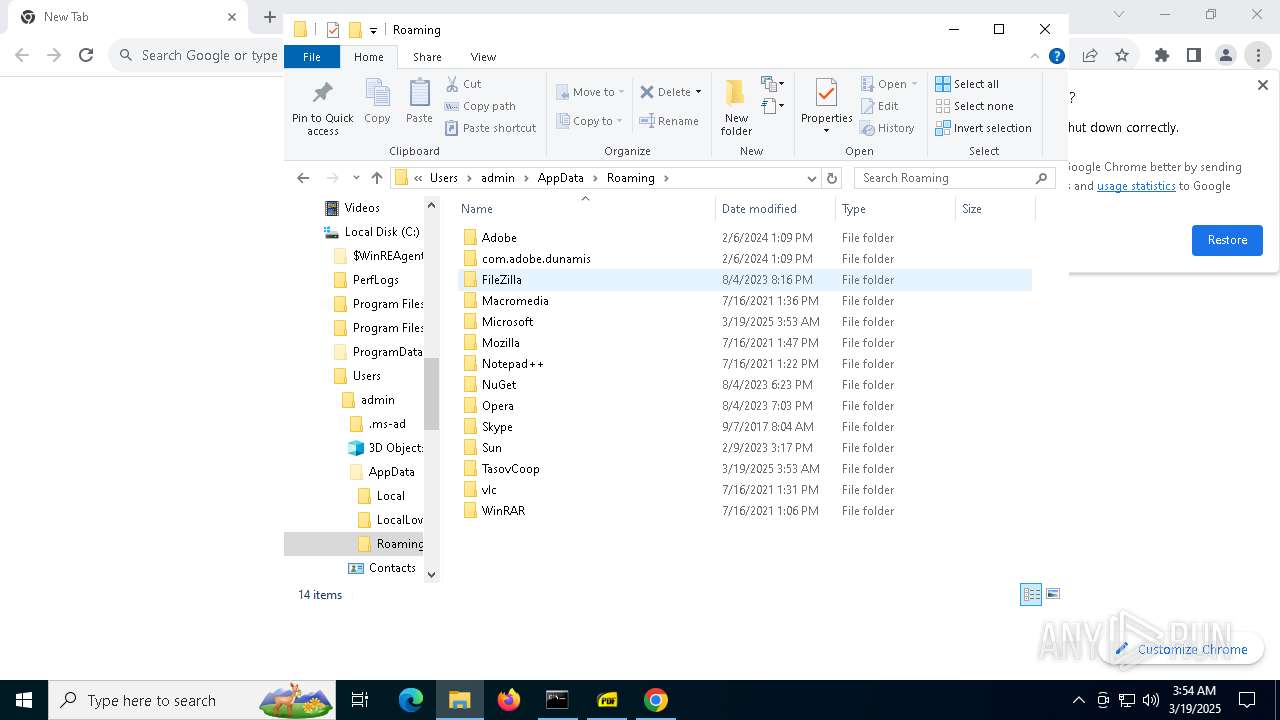The height and width of the screenshot is (720, 1280).
Task: Open Windows Start menu
Action: click(x=24, y=700)
